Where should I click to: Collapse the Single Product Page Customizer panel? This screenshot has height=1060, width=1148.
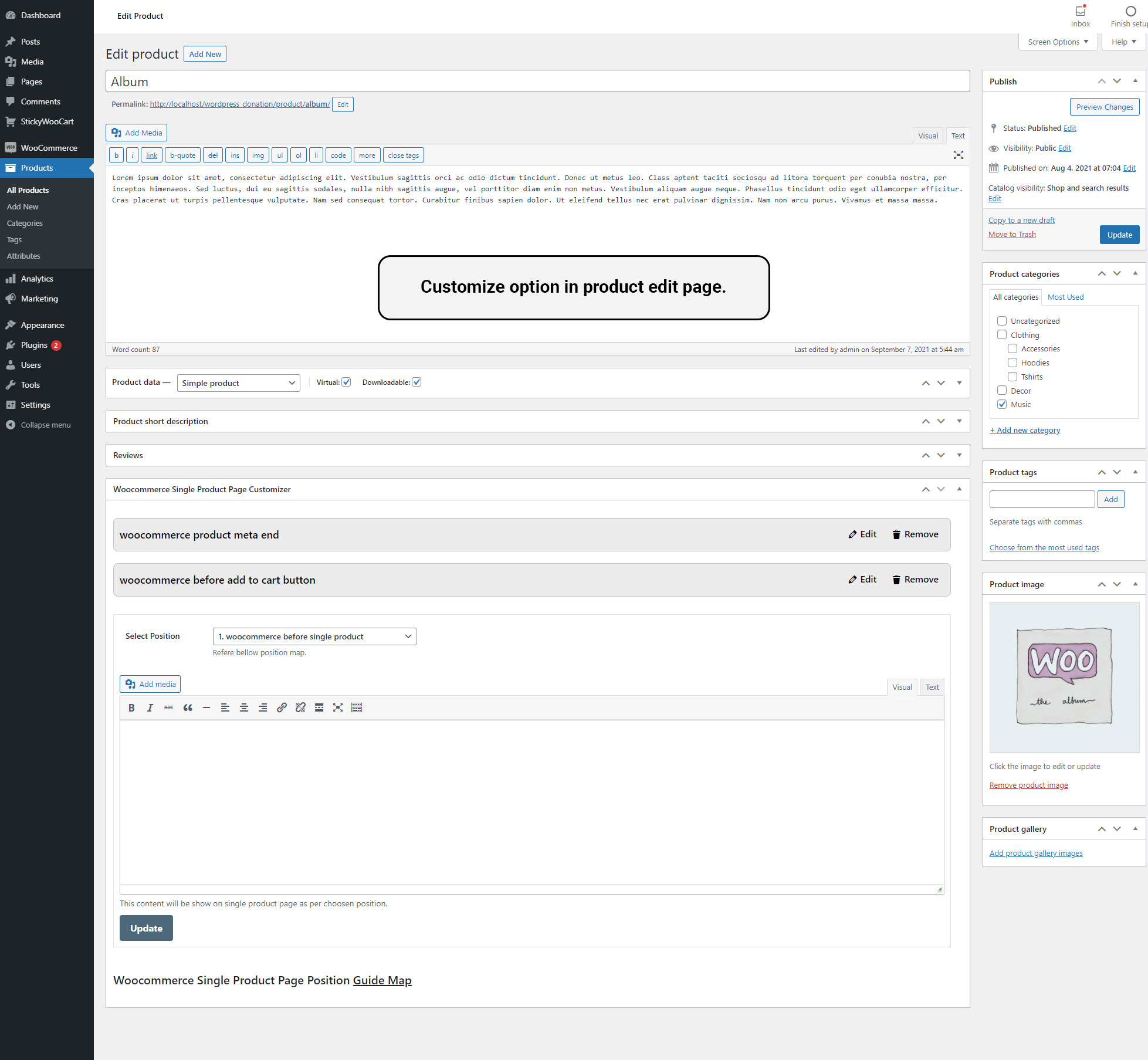960,489
